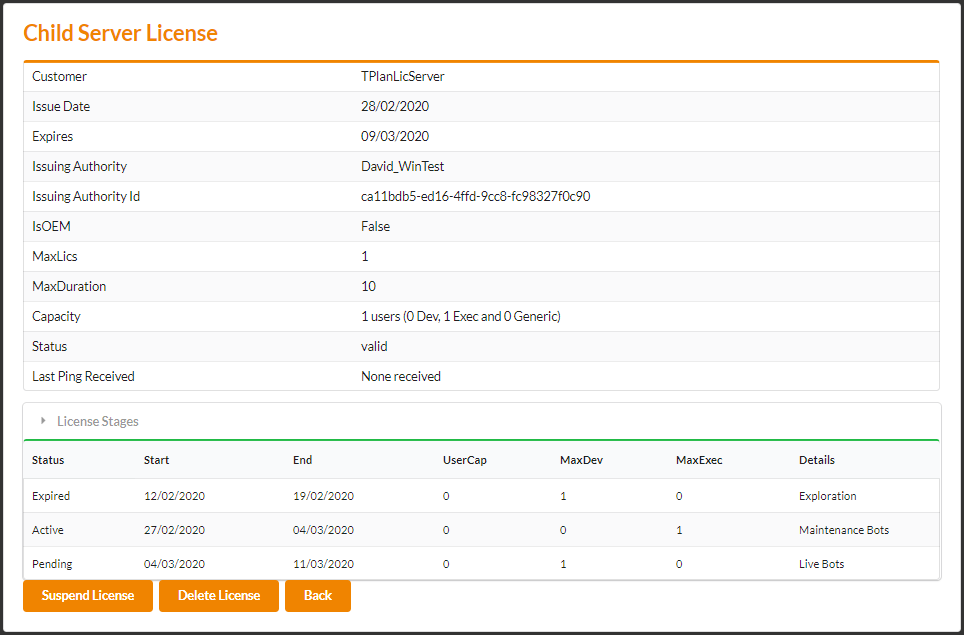Click the License Stages panel title
The width and height of the screenshot is (964, 635).
[x=98, y=421]
